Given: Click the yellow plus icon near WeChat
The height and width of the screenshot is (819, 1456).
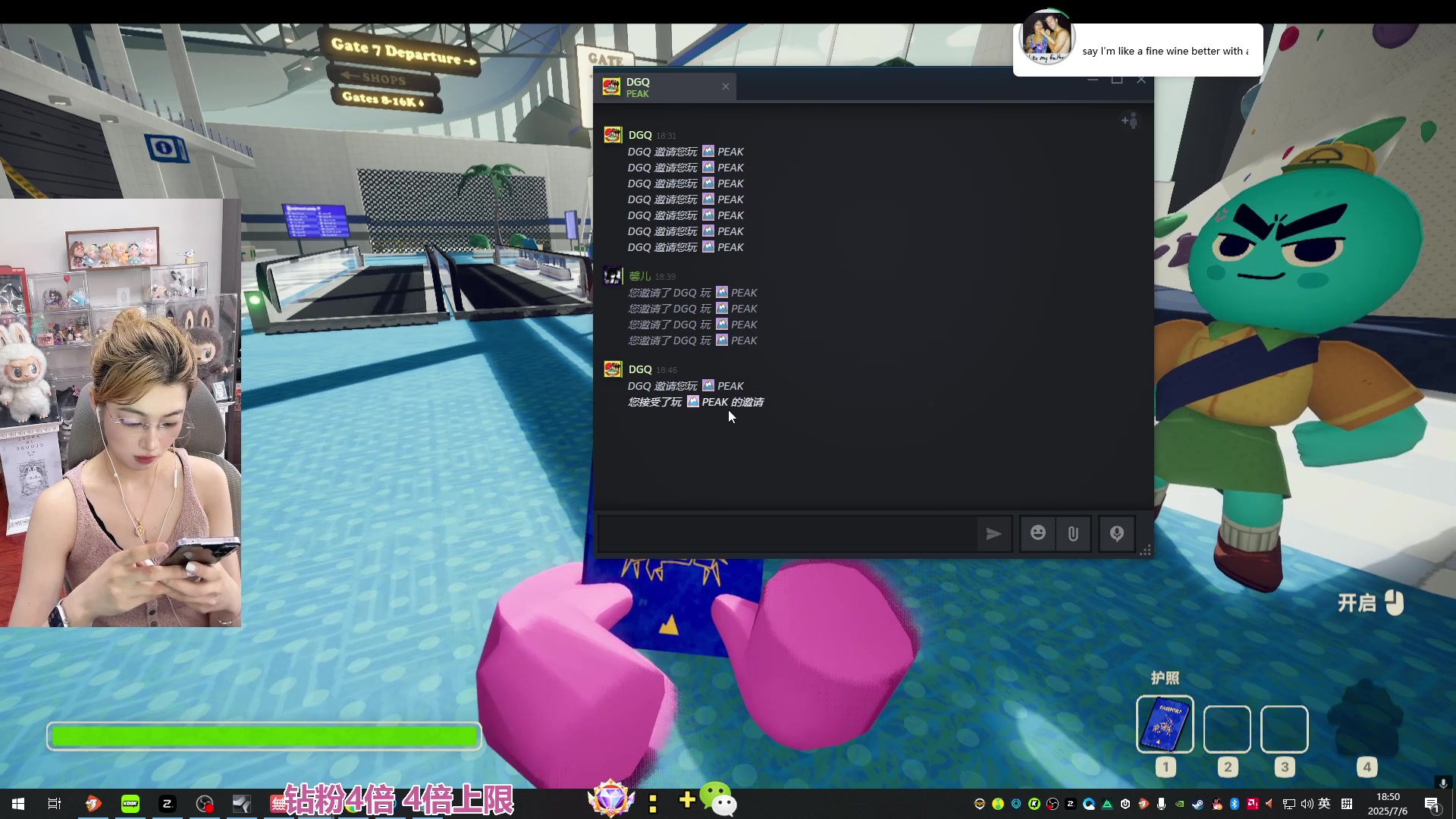Looking at the screenshot, I should point(687,799).
